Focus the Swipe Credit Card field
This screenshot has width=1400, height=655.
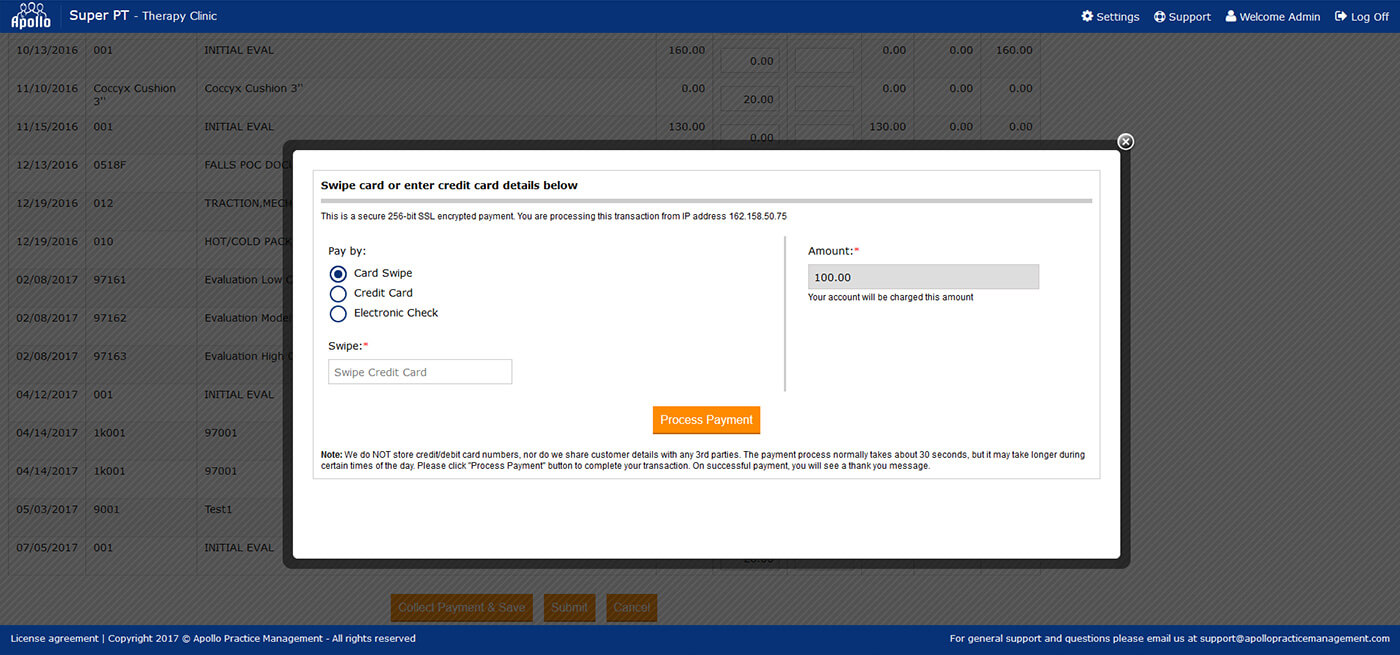[x=420, y=372]
